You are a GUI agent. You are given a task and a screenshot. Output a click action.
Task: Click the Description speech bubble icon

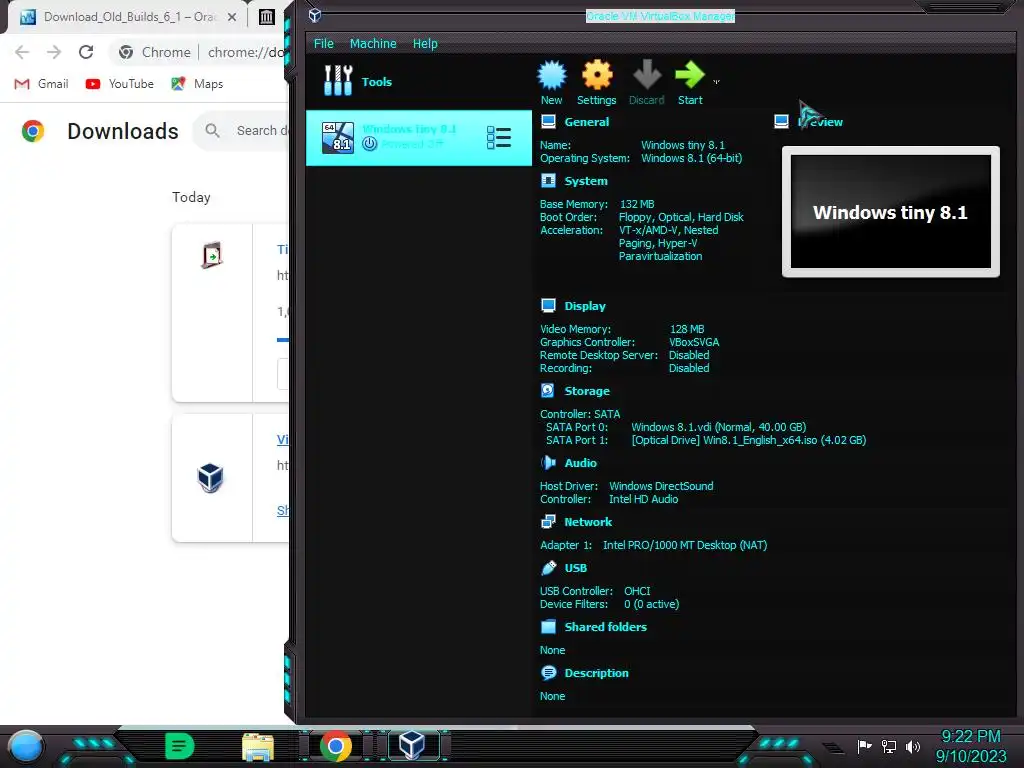(x=549, y=673)
